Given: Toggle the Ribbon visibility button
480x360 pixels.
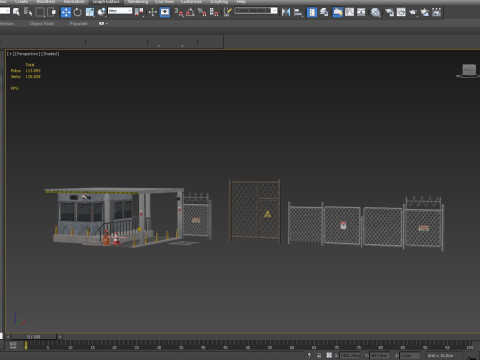Looking at the screenshot, I should click(x=337, y=12).
